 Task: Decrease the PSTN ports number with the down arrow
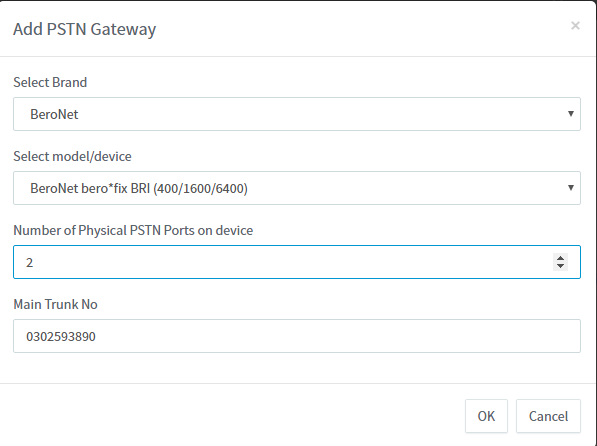point(560,266)
